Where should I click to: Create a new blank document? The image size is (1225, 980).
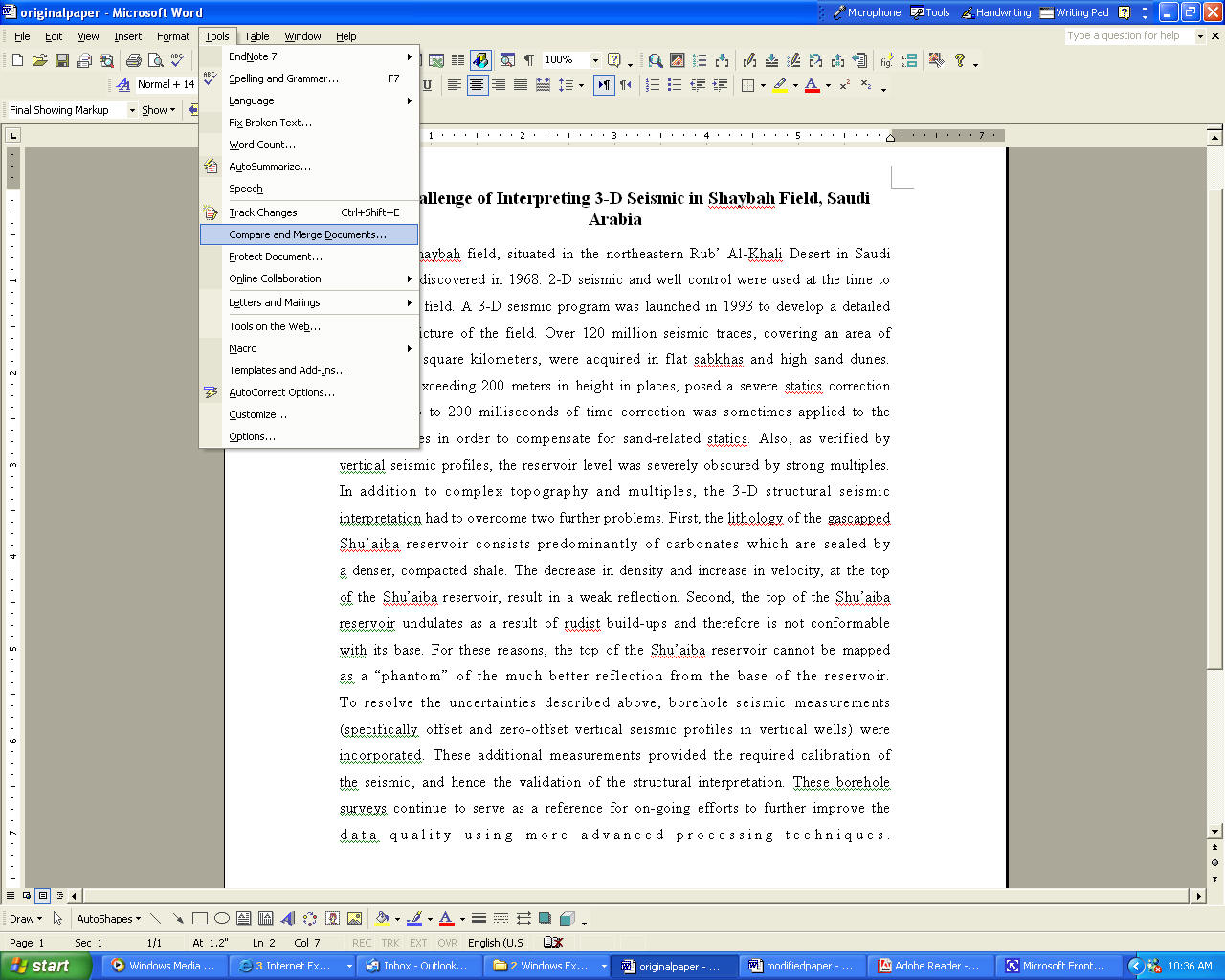coord(17,60)
